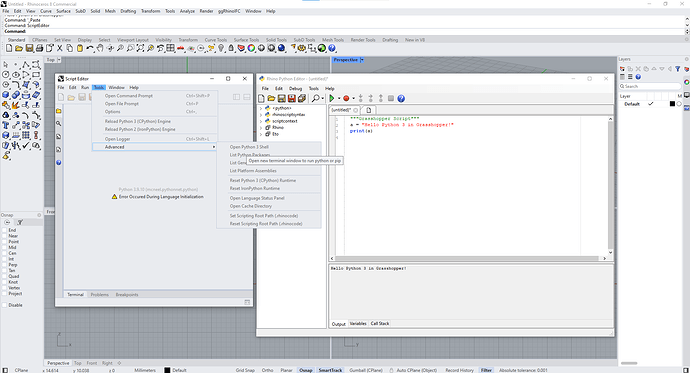Enable the End osnap checkbox
Viewport: 690px width, 373px height.
[x=5, y=230]
